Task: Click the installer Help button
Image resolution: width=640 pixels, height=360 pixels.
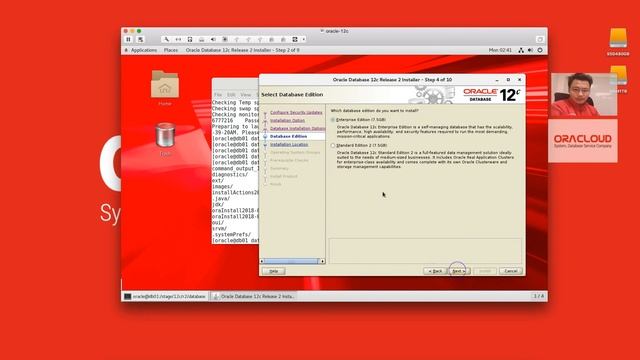Action: point(273,271)
